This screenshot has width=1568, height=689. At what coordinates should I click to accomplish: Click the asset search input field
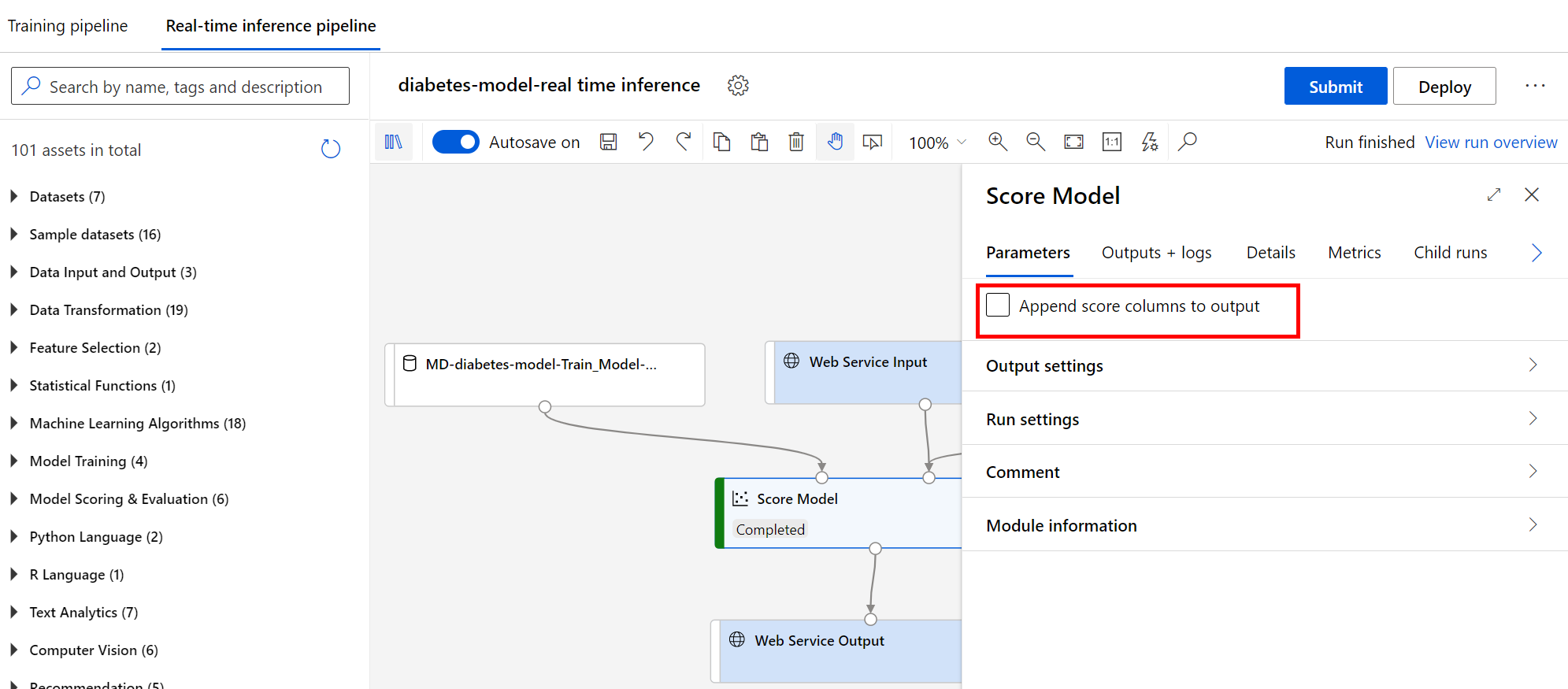tap(186, 87)
